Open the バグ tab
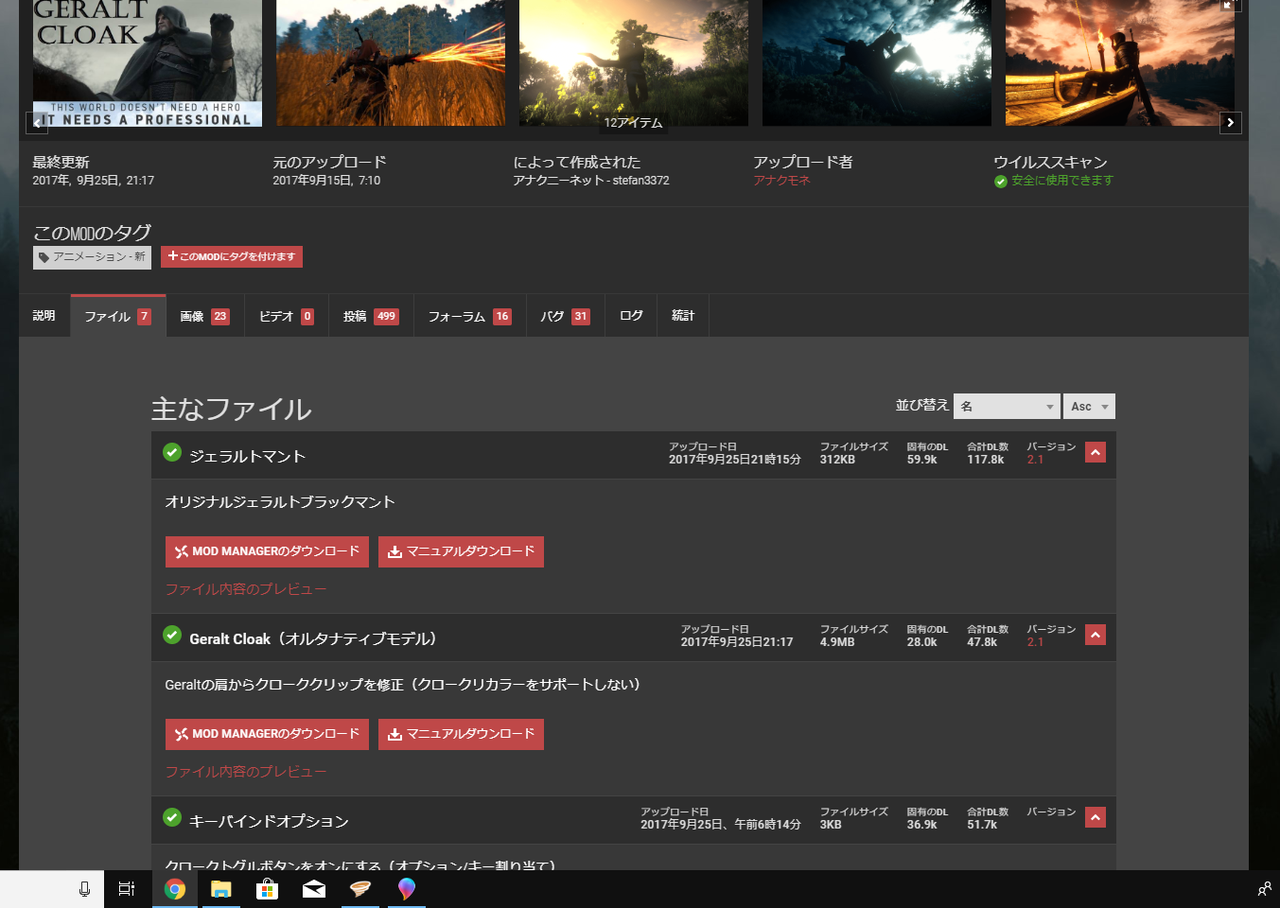This screenshot has width=1280, height=908. pos(565,316)
